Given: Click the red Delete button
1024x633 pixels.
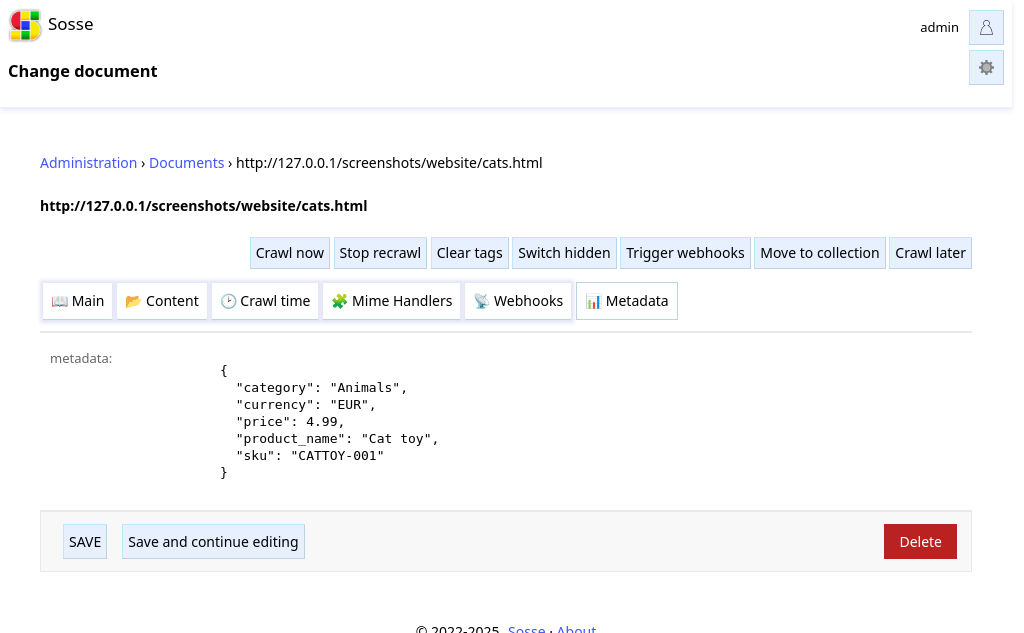Looking at the screenshot, I should click(x=920, y=542).
